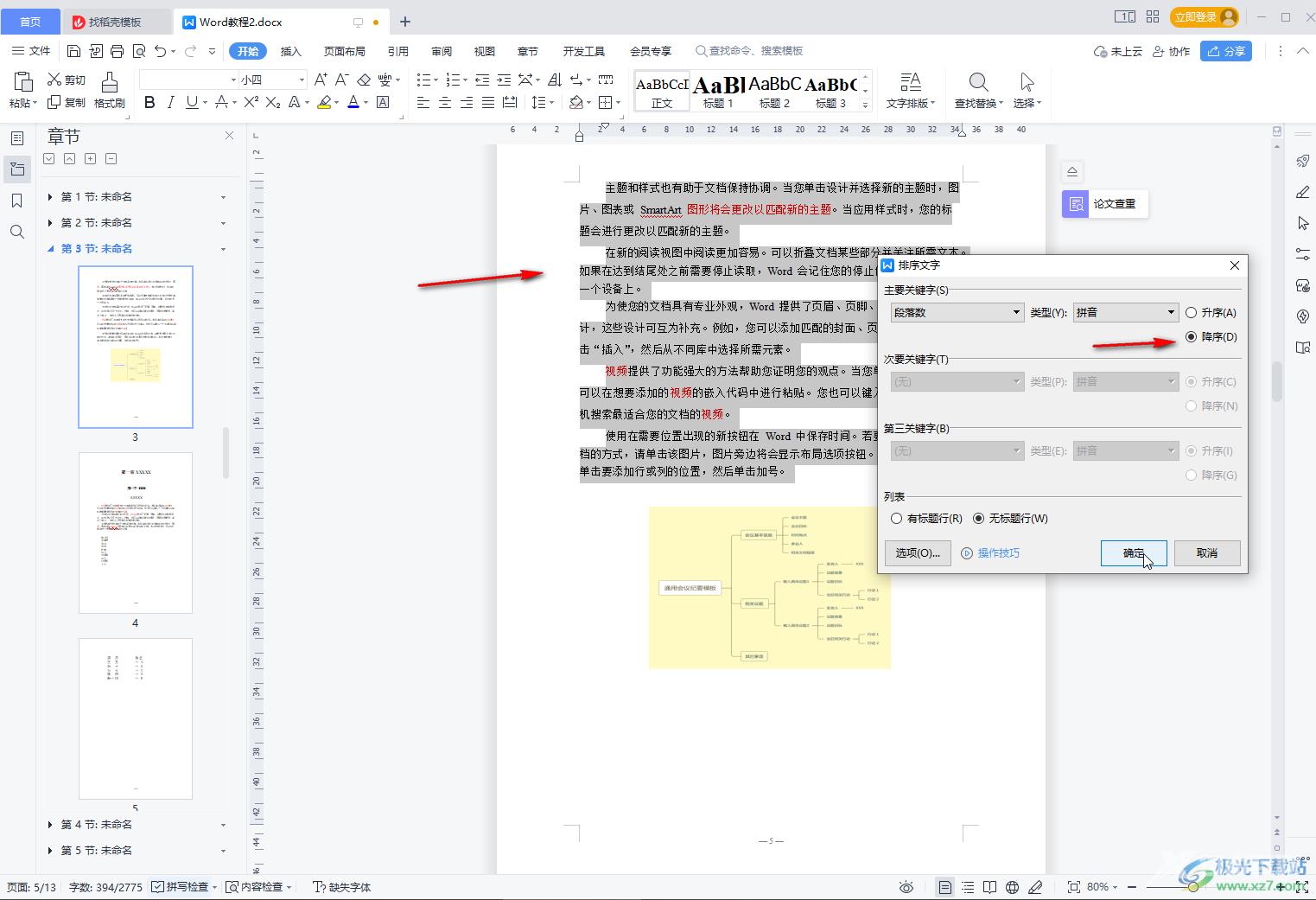This screenshot has width=1316, height=900.
Task: Expand 第 1 节: 未命名 section
Action: tap(50, 197)
